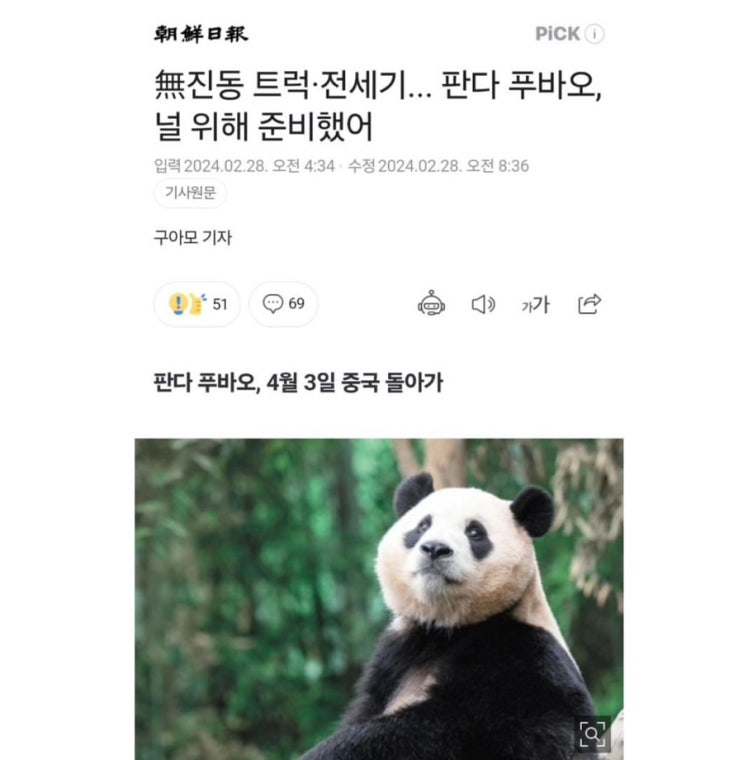Screen dimensions: 743x760
Task: Listen to article with speaker icon
Action: coord(484,304)
